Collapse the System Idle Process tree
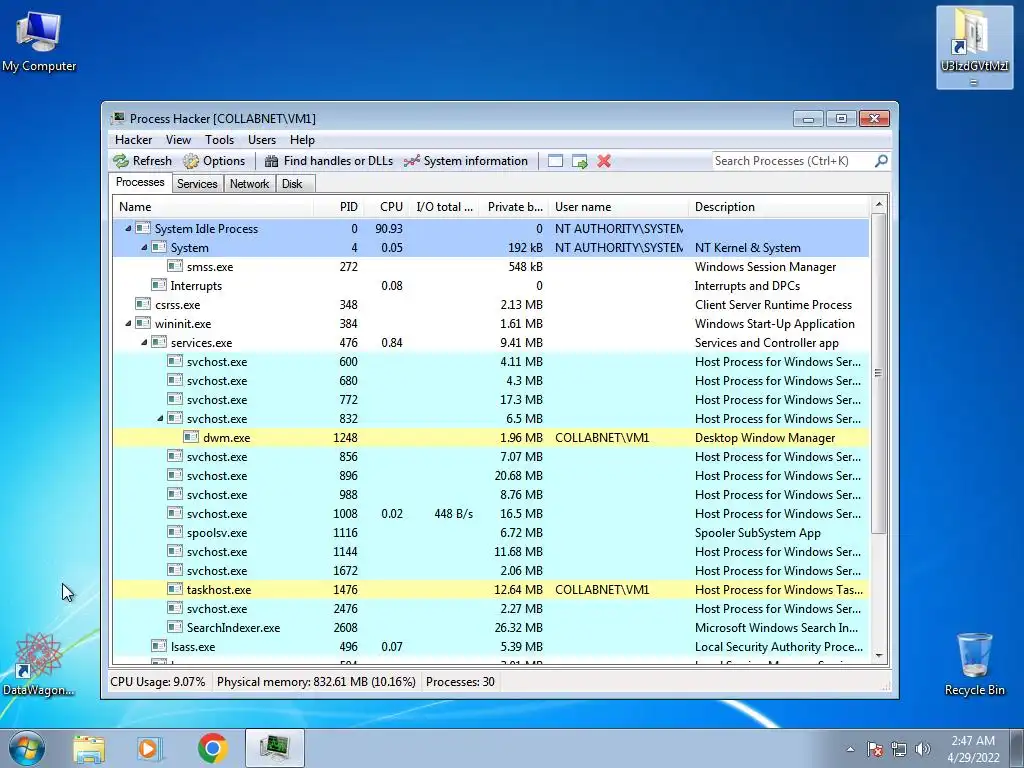The height and width of the screenshot is (768, 1024). pyautogui.click(x=128, y=229)
